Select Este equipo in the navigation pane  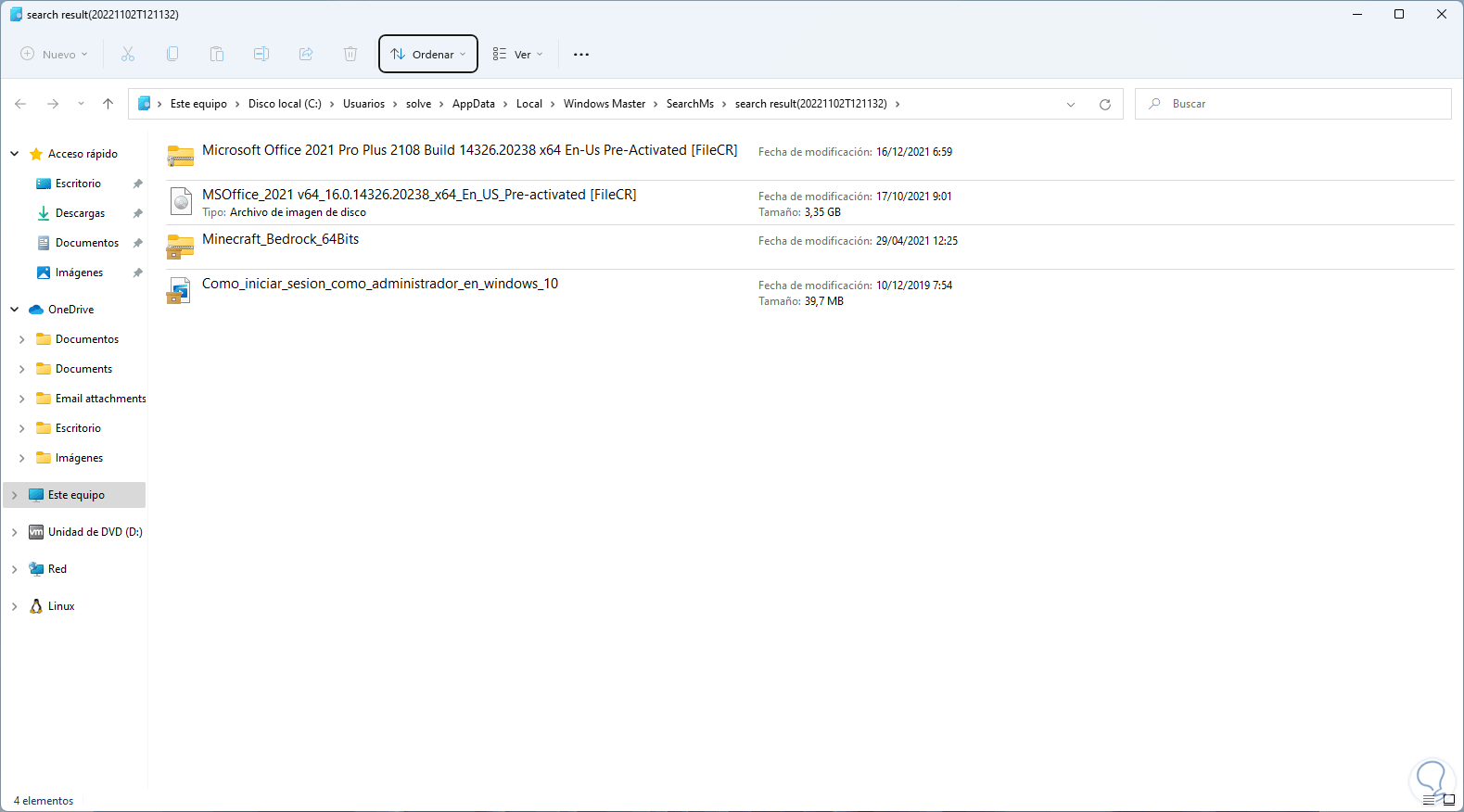[74, 495]
